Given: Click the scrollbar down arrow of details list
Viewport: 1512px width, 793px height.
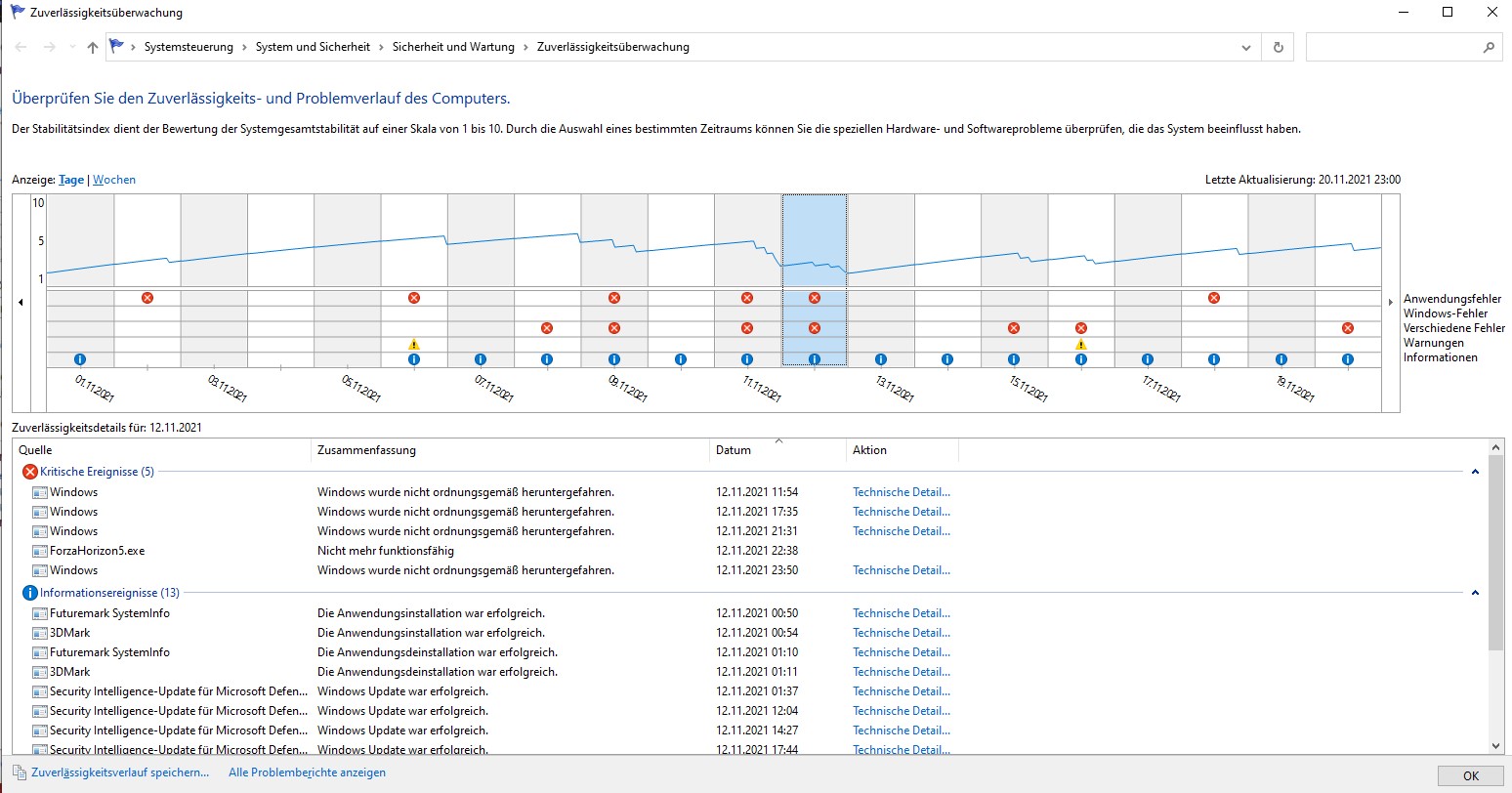Looking at the screenshot, I should pos(1495,746).
